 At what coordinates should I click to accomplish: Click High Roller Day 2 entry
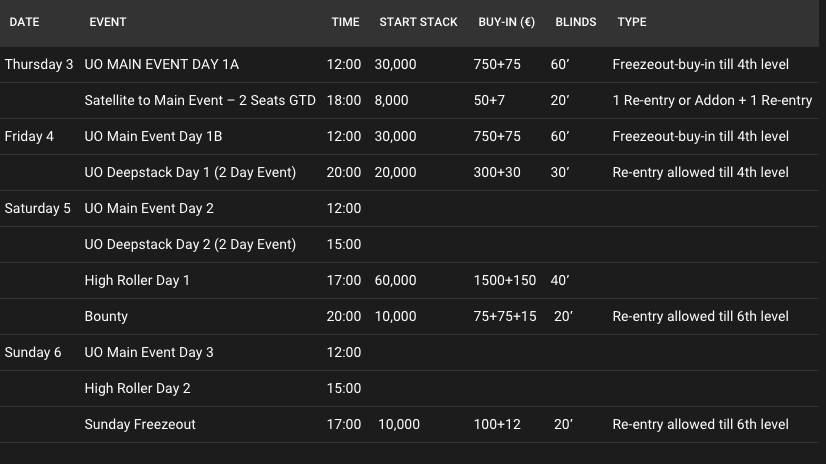click(137, 388)
